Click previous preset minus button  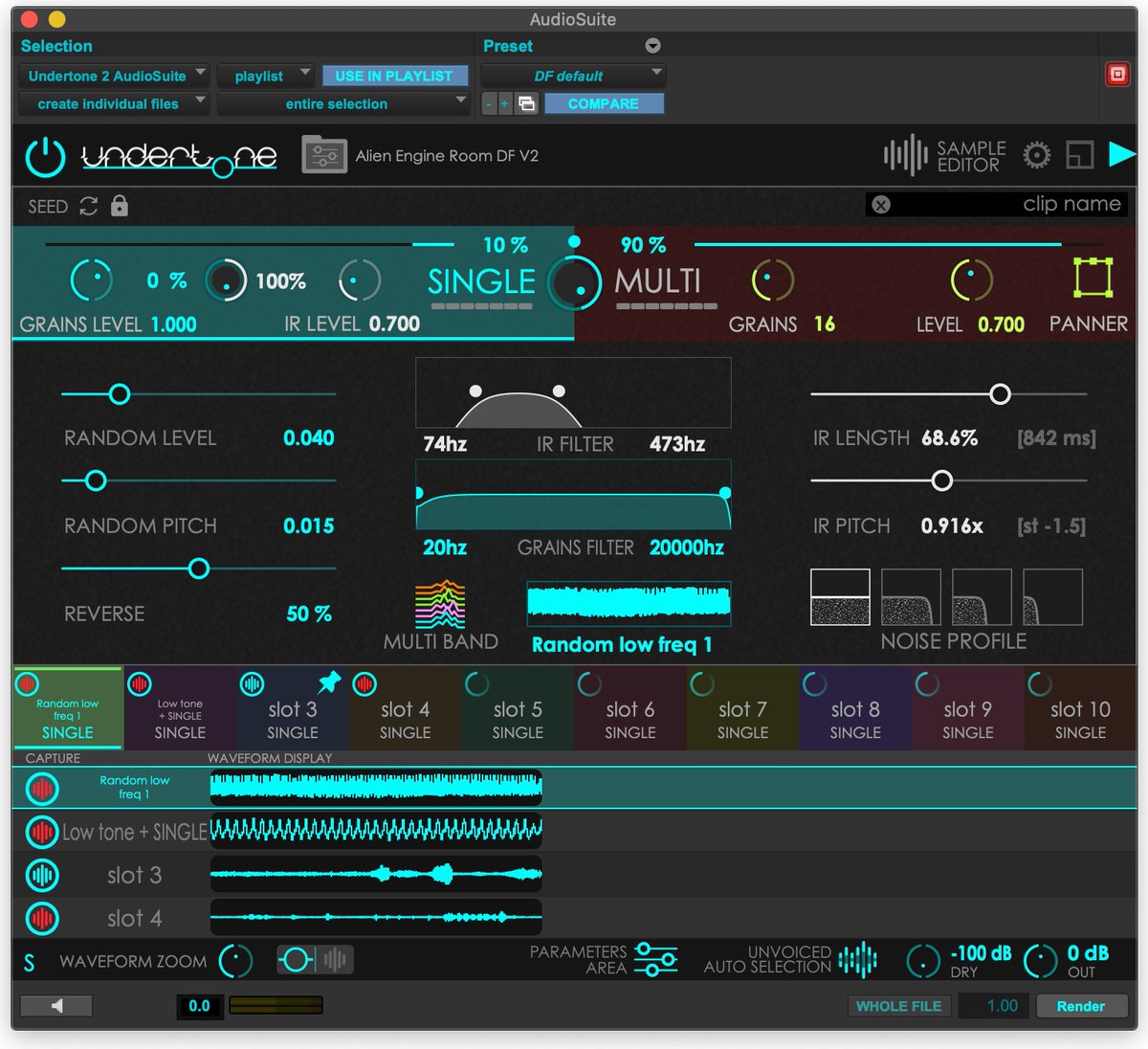[x=489, y=103]
